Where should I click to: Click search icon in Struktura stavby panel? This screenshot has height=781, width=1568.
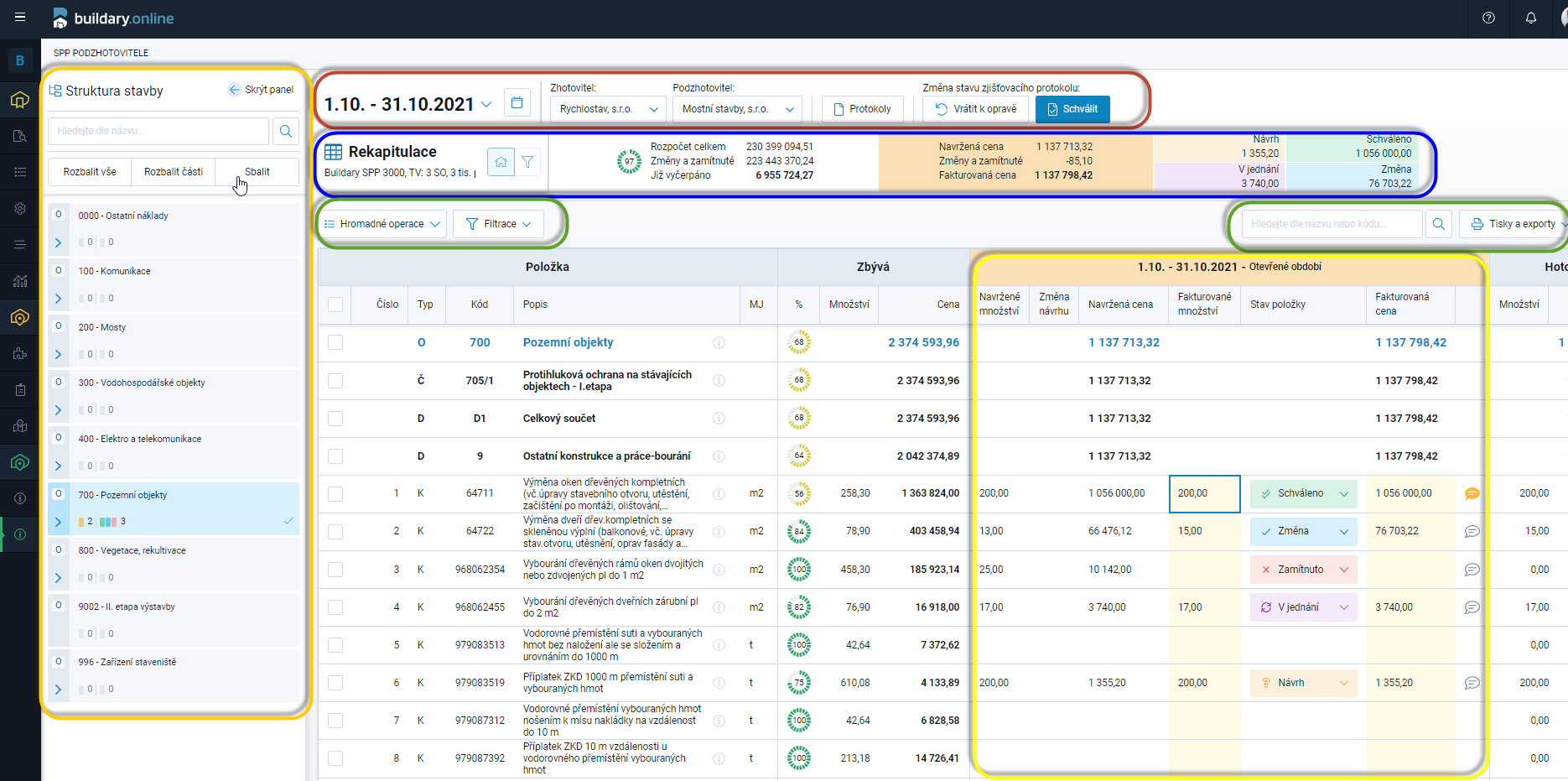click(x=286, y=131)
